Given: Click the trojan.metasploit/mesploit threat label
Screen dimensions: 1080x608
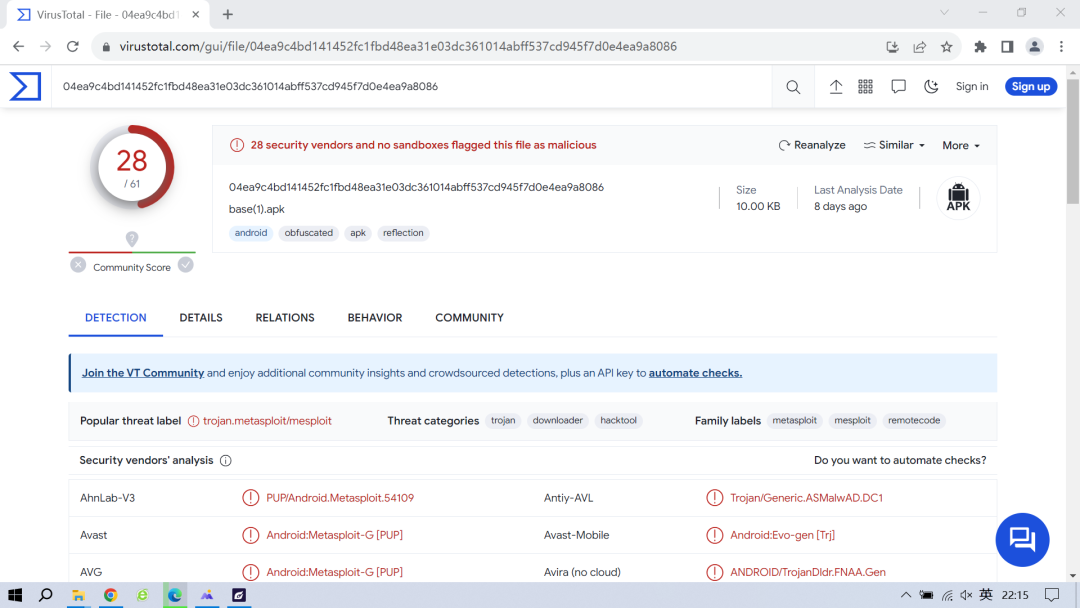Looking at the screenshot, I should (x=267, y=421).
